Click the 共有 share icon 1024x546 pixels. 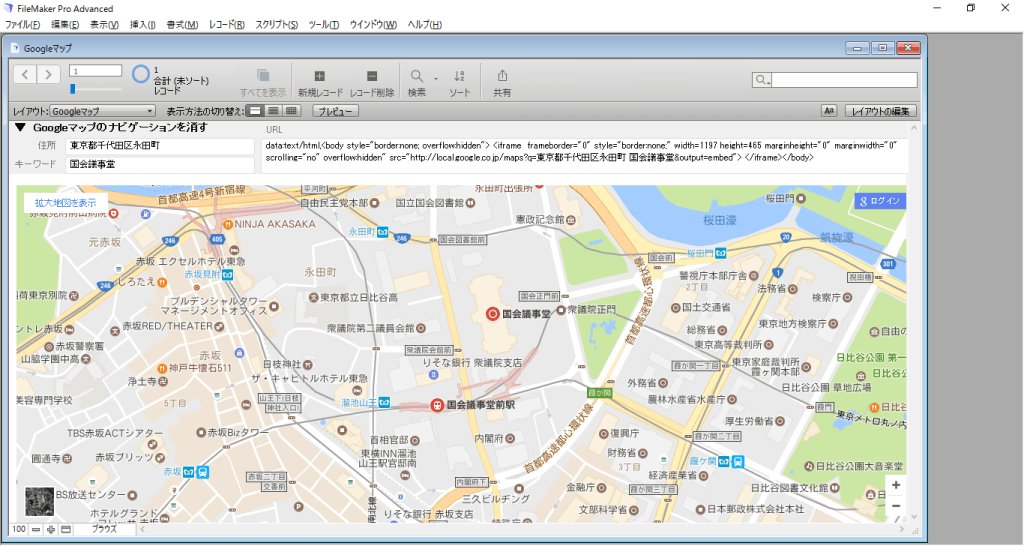[x=502, y=76]
